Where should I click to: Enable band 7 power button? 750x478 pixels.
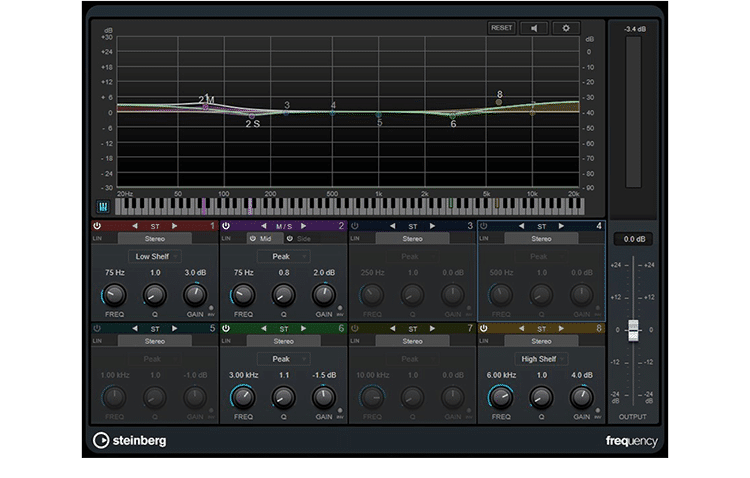[x=355, y=328]
